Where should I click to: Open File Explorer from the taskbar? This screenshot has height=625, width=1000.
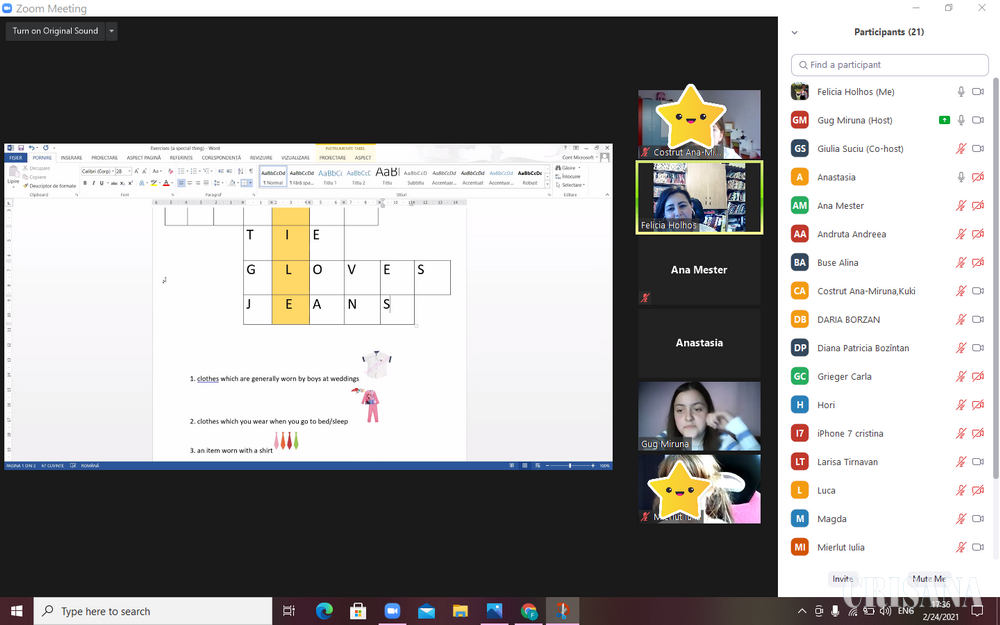click(x=461, y=611)
